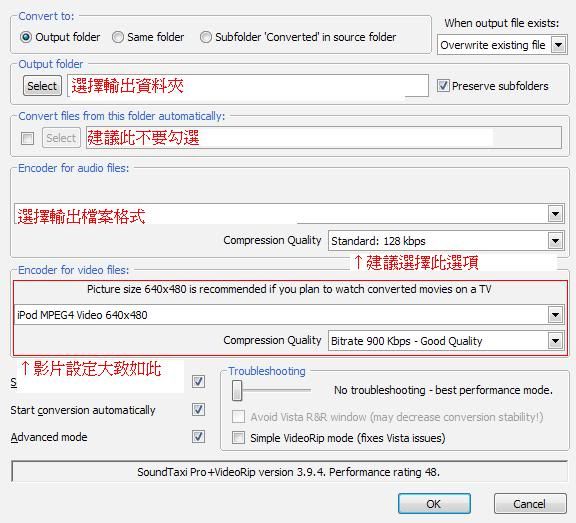This screenshot has height=523, width=576.
Task: Dismiss the dialog with Cancel
Action: (x=530, y=504)
